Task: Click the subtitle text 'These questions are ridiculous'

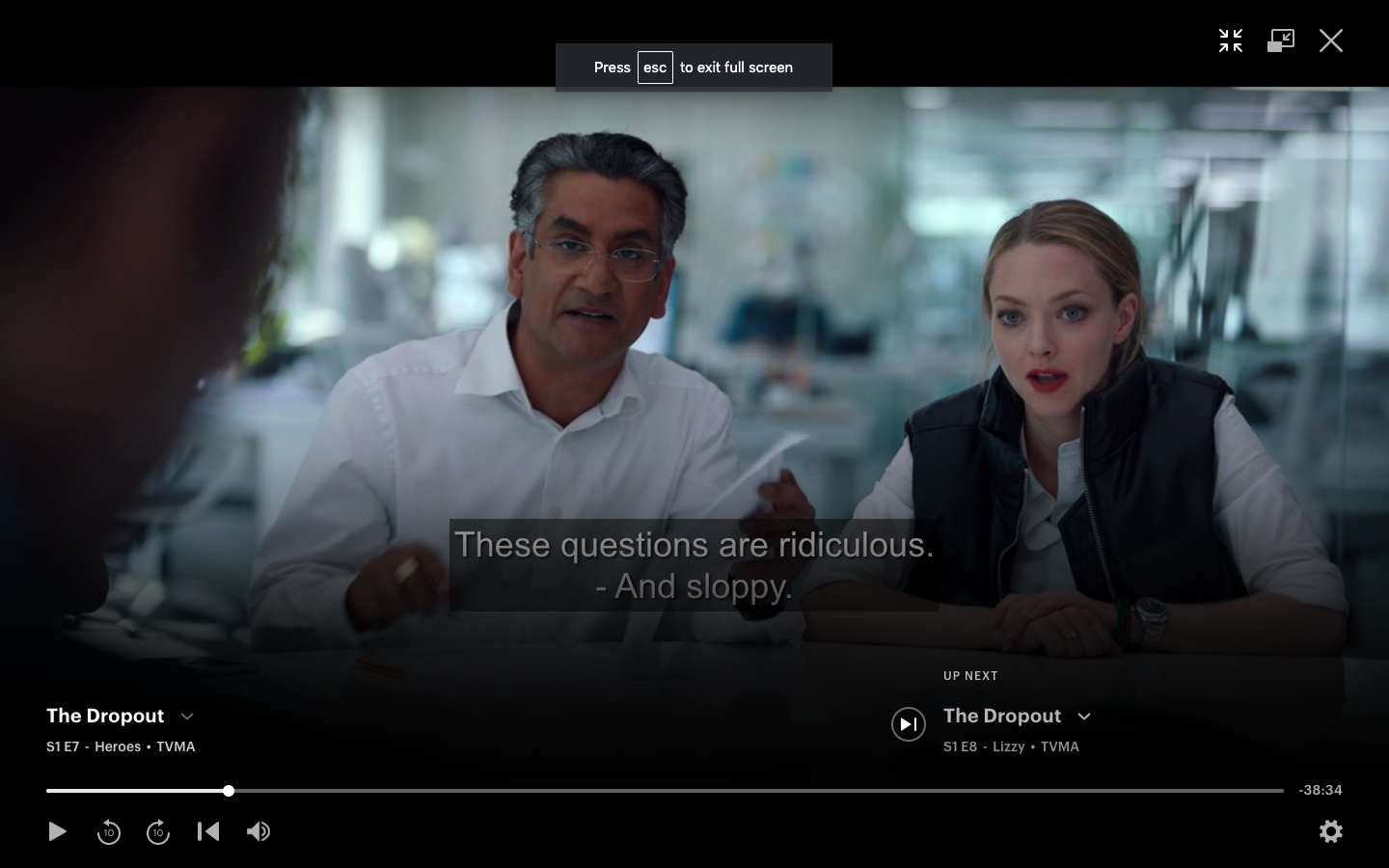Action: 694,545
